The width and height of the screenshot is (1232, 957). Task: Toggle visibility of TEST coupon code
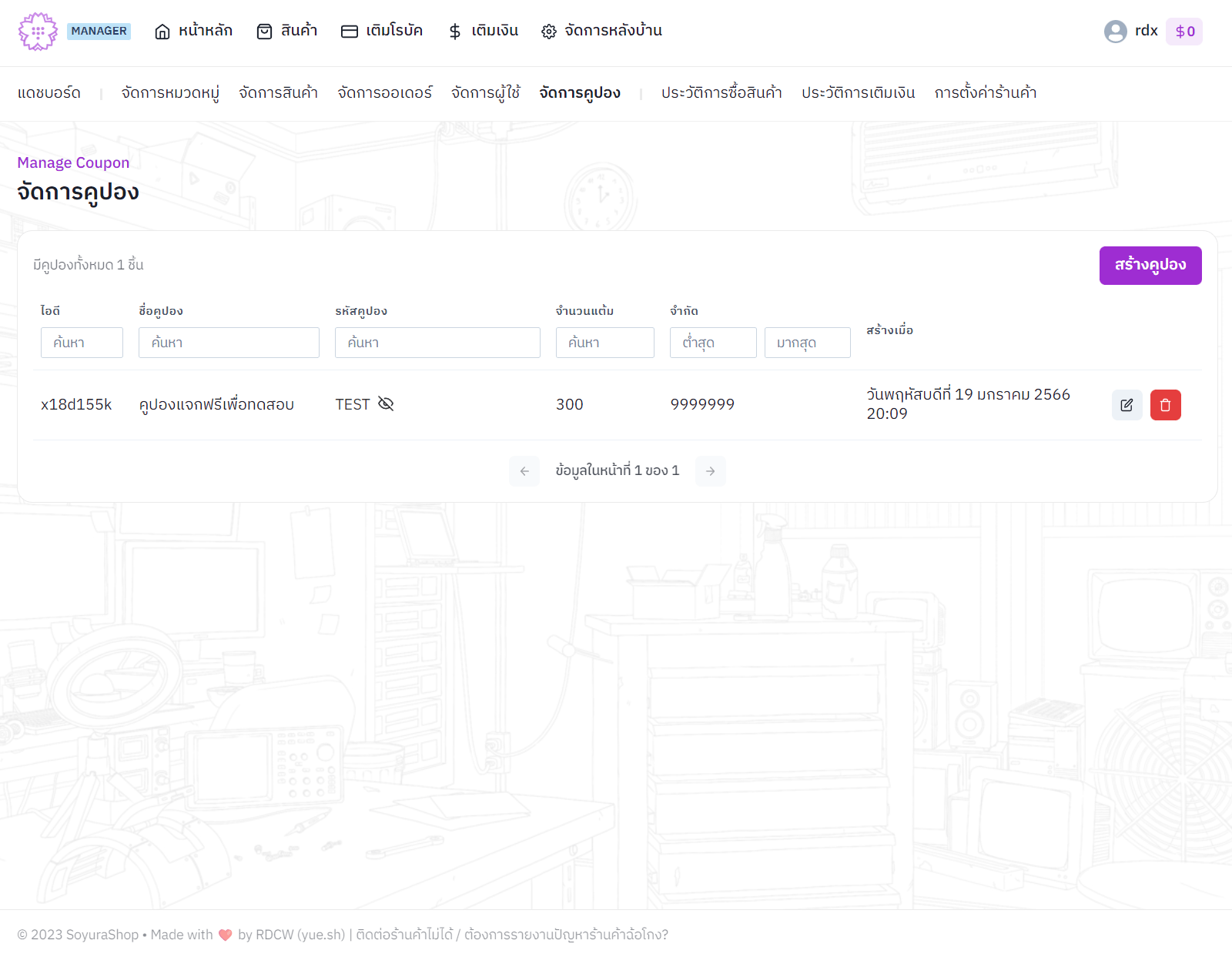386,404
